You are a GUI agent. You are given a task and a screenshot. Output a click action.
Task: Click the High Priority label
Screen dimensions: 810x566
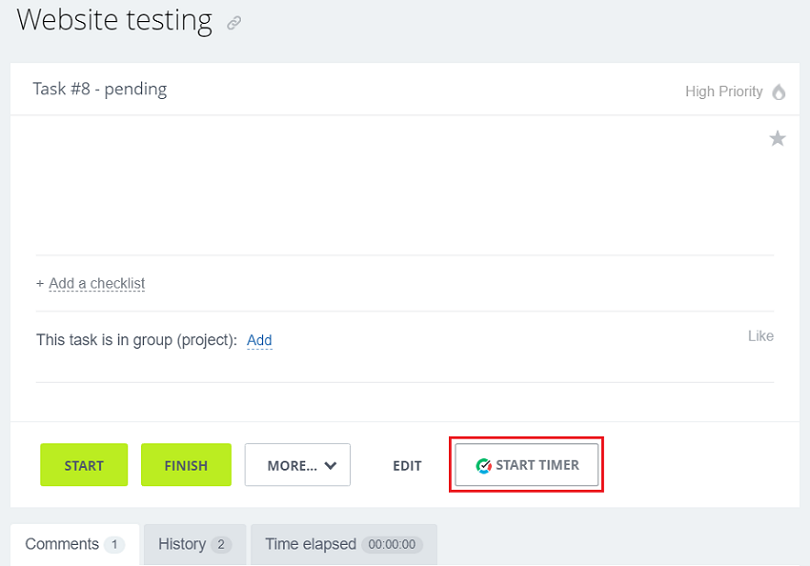point(723,91)
